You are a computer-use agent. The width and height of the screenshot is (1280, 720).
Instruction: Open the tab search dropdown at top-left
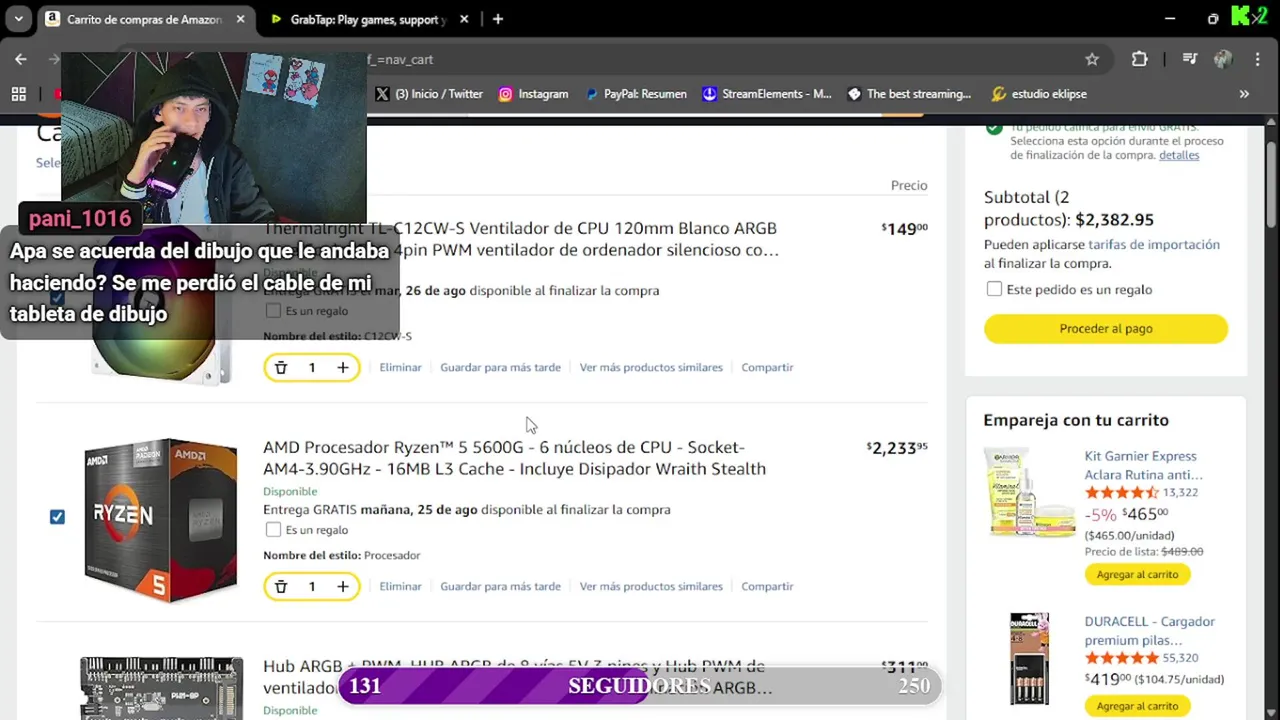[17, 19]
